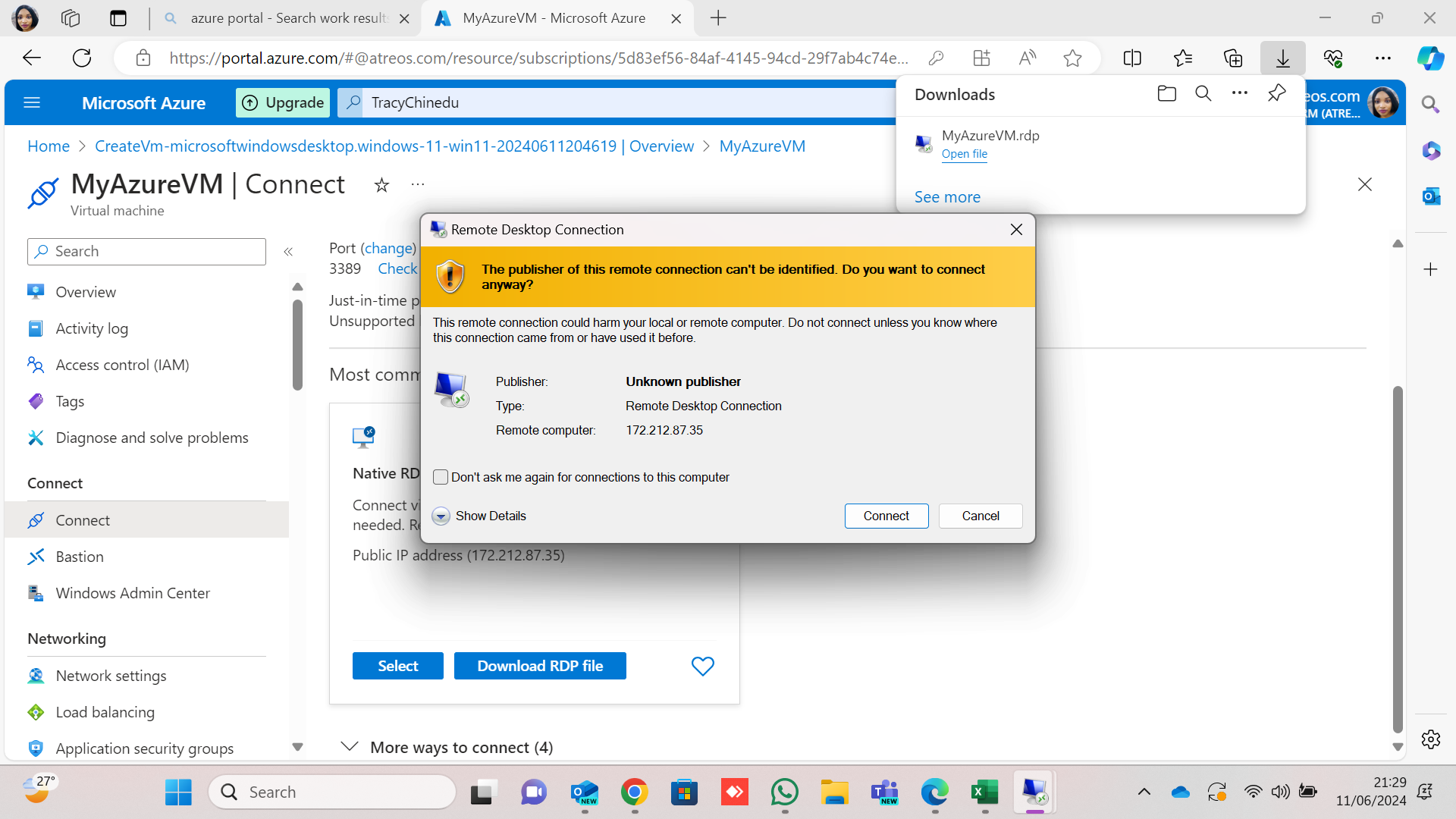Click the left menu vertical scrollbar
Image resolution: width=1456 pixels, height=819 pixels.
[x=297, y=345]
